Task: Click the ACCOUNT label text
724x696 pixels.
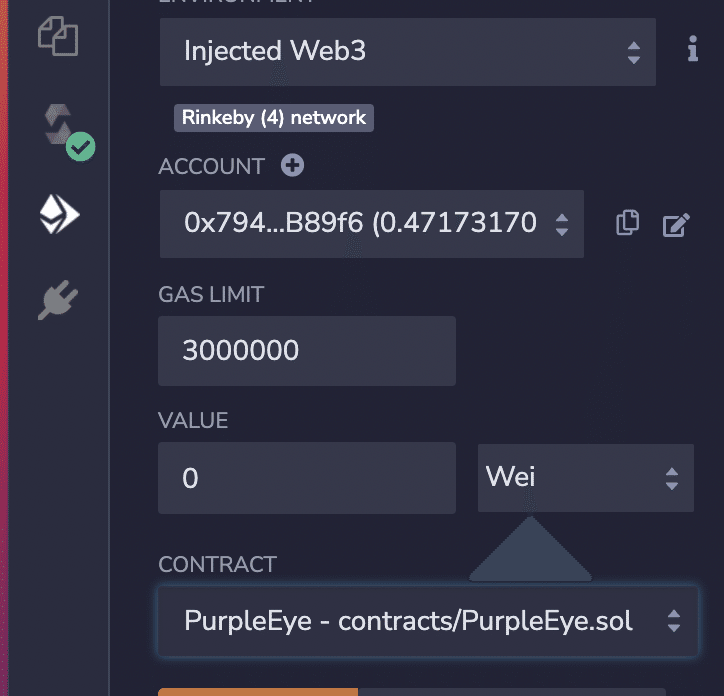Action: pyautogui.click(x=212, y=167)
